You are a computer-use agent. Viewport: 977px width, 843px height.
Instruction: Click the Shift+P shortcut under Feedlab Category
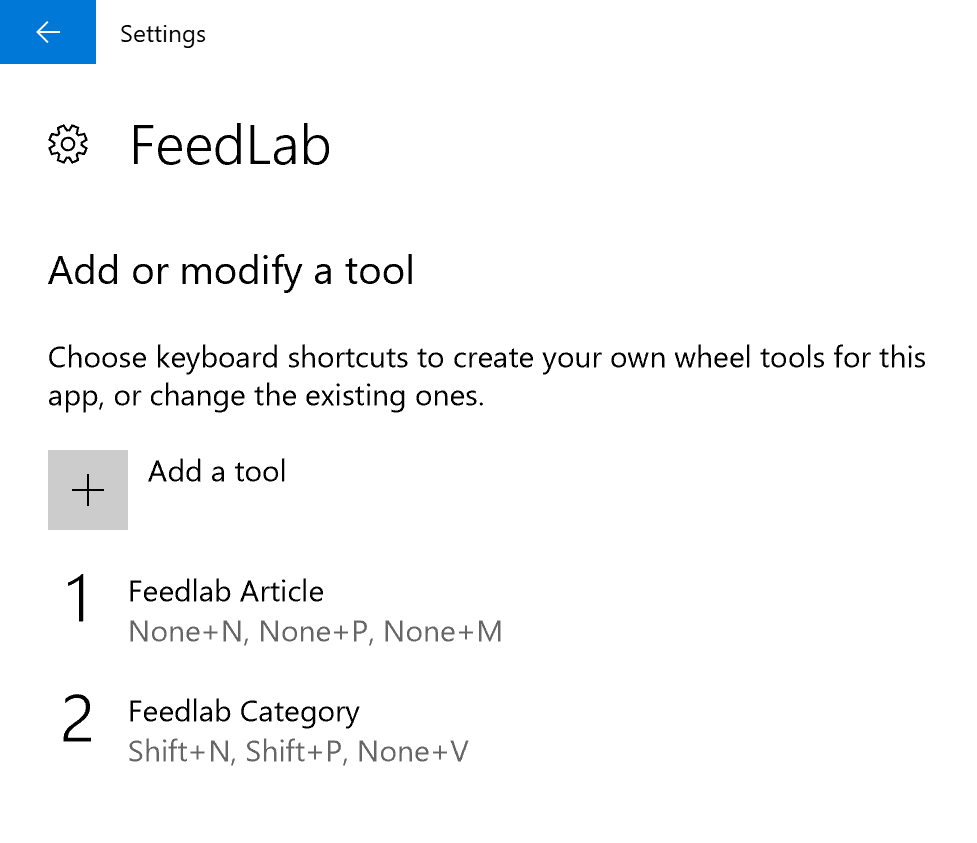point(295,751)
